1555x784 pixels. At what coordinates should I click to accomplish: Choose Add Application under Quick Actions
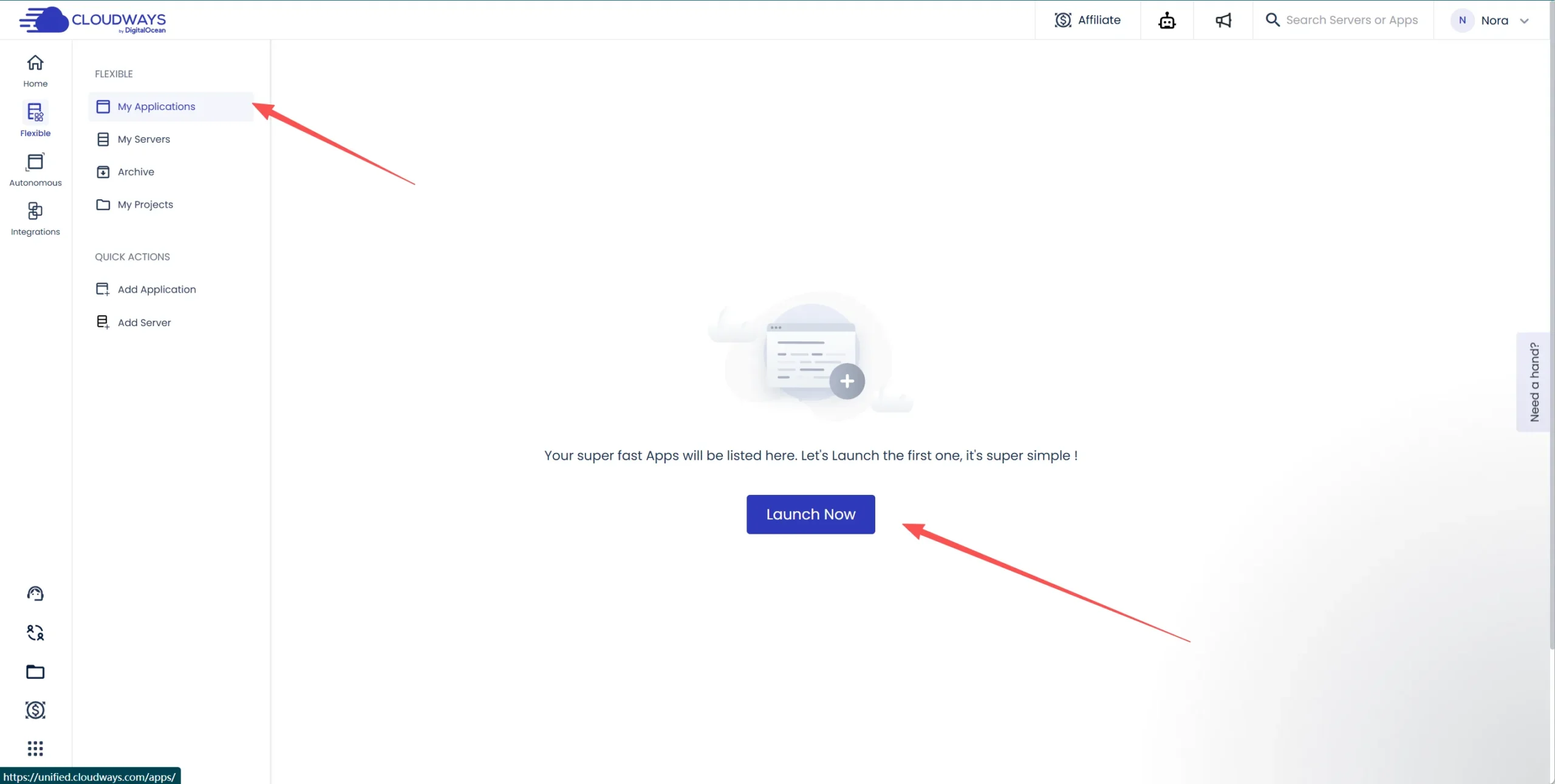(x=157, y=289)
